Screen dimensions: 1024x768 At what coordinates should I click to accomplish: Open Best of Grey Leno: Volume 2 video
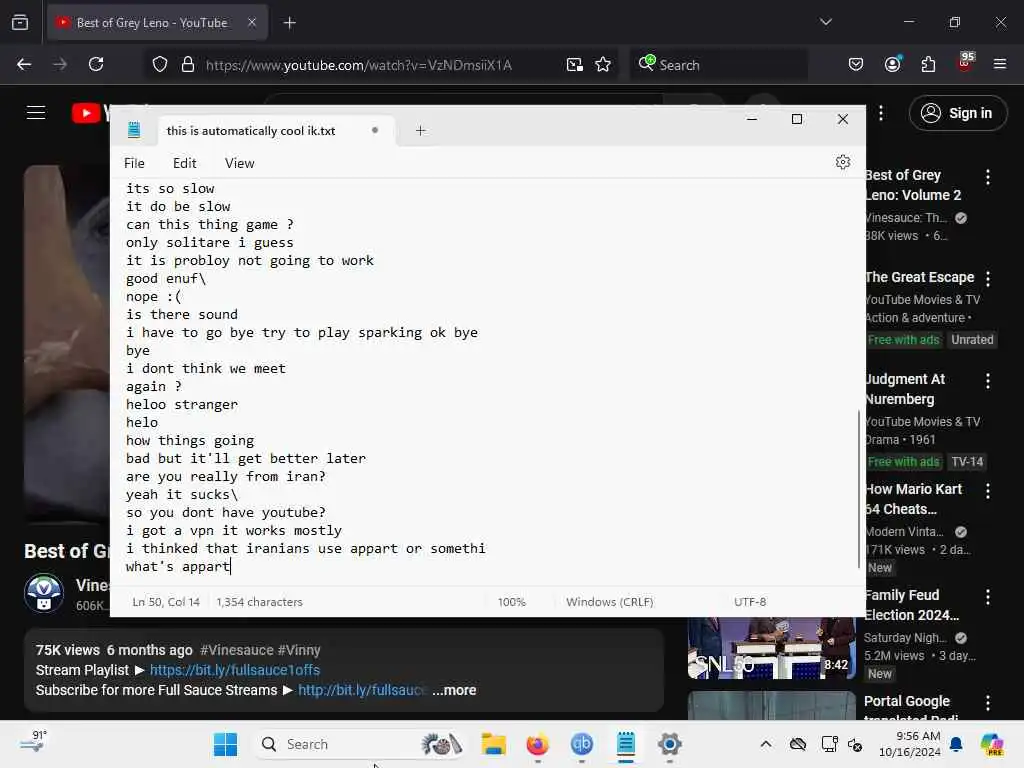point(913,185)
